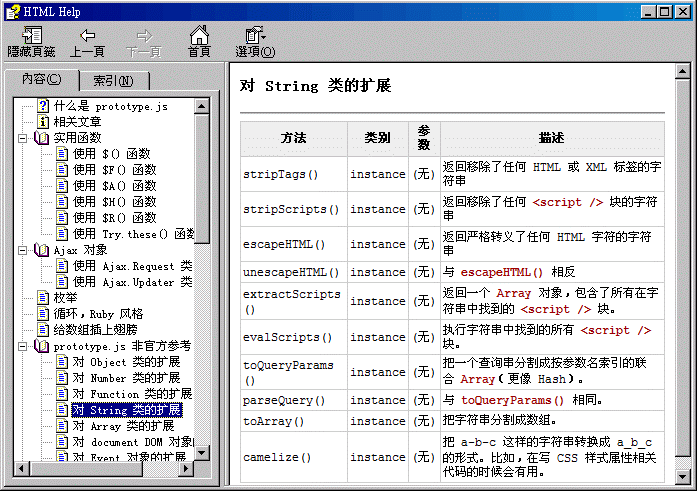Click the page icon beside 使用 Ajax.Request 类
This screenshot has height=491, width=697.
click(x=62, y=266)
